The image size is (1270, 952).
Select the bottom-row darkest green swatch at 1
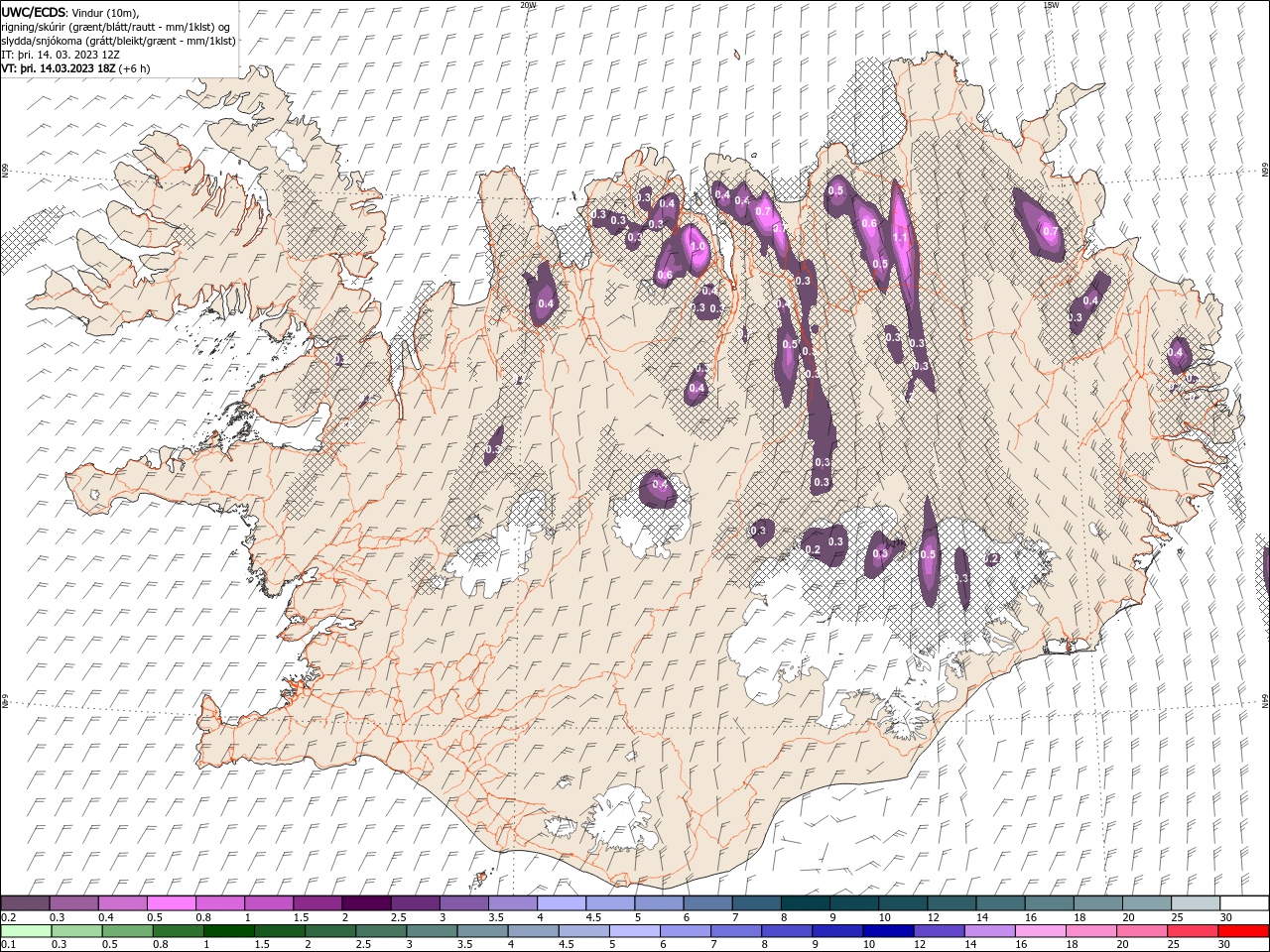tap(227, 931)
